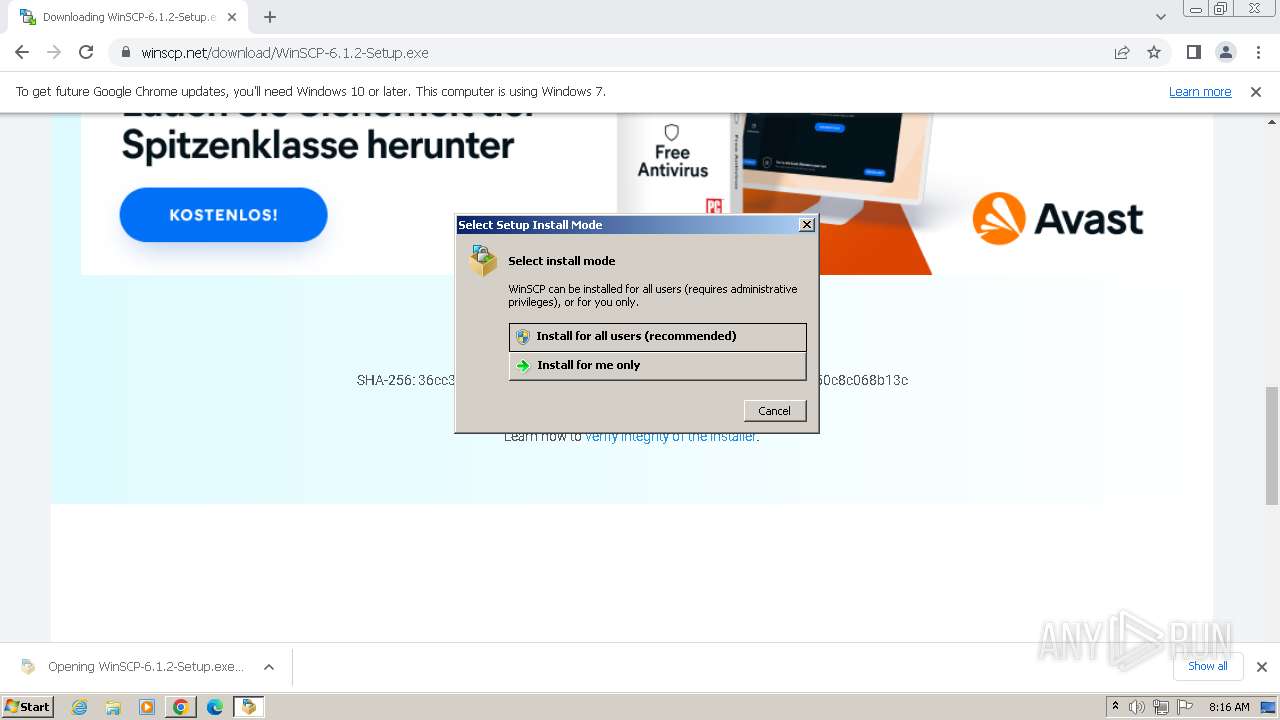The width and height of the screenshot is (1280, 720).
Task: Click the site padlock icon
Action: point(126,53)
